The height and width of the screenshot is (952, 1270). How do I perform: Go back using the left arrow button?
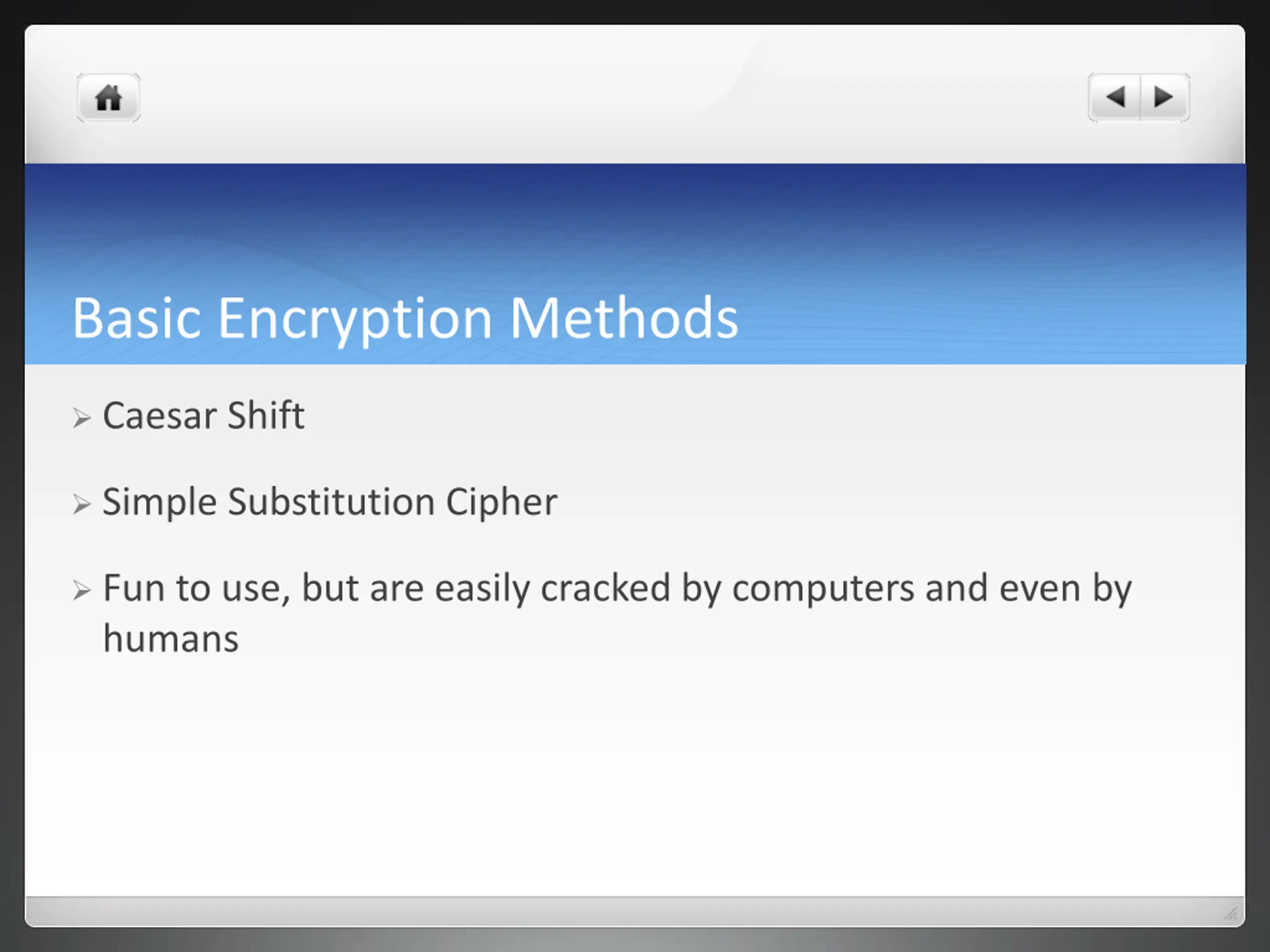pyautogui.click(x=1114, y=97)
